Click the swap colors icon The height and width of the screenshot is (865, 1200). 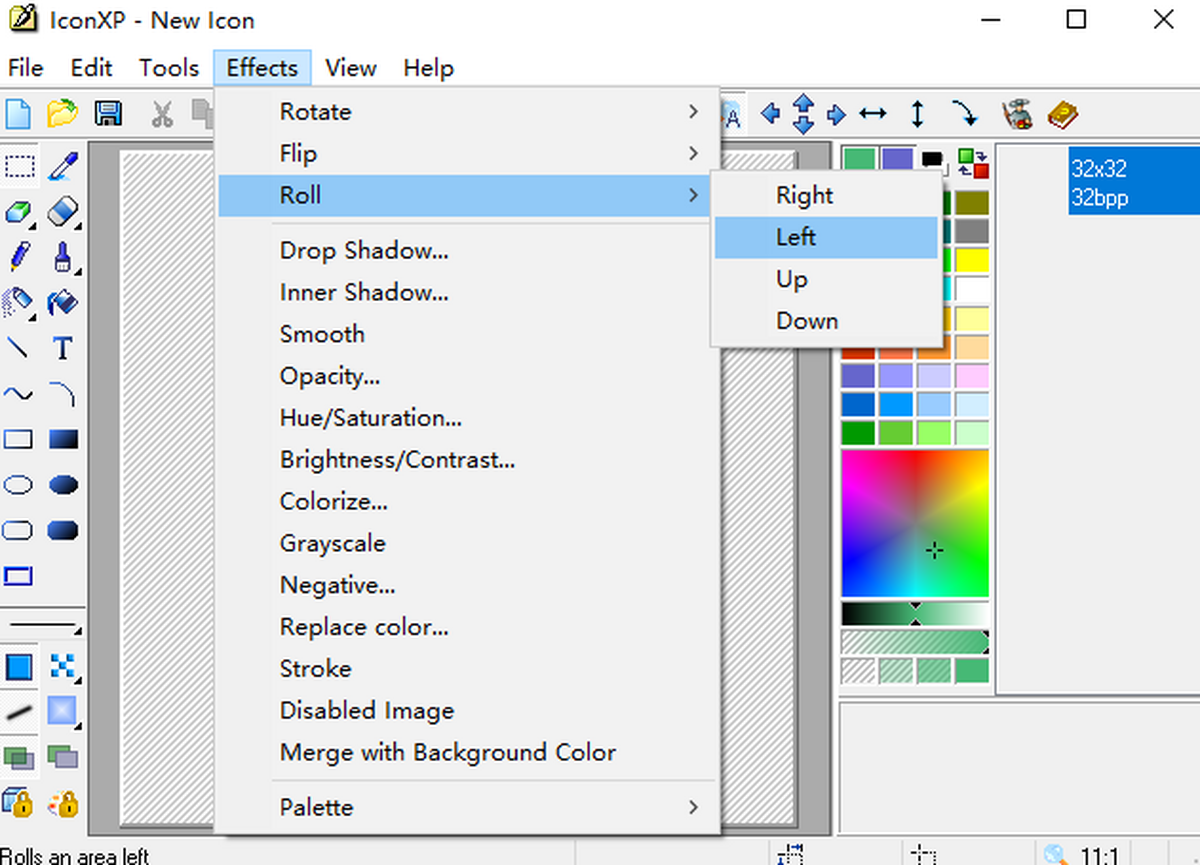(972, 162)
